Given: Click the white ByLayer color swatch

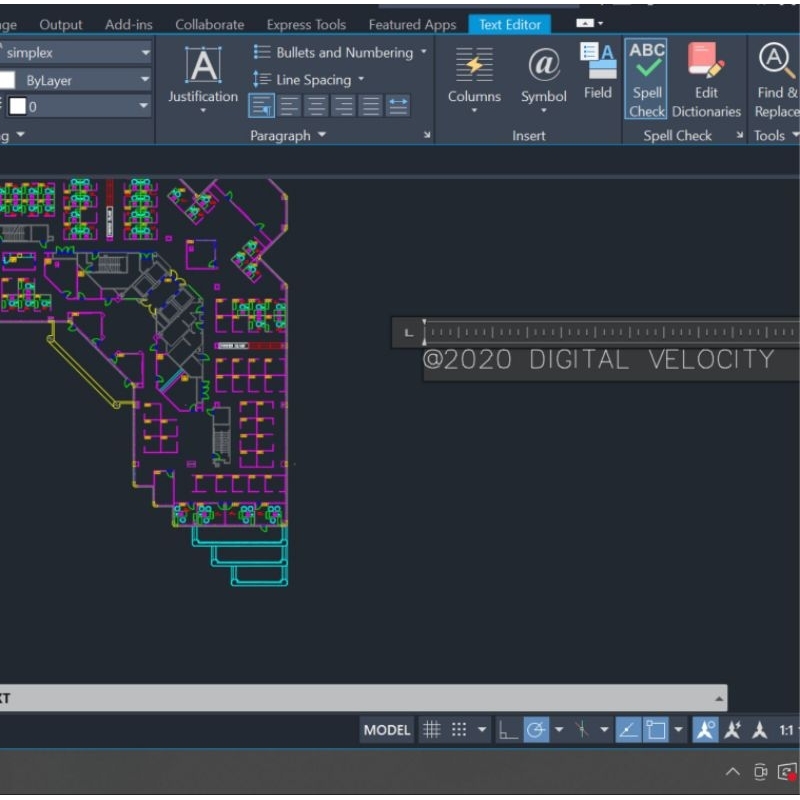Looking at the screenshot, I should (x=9, y=80).
